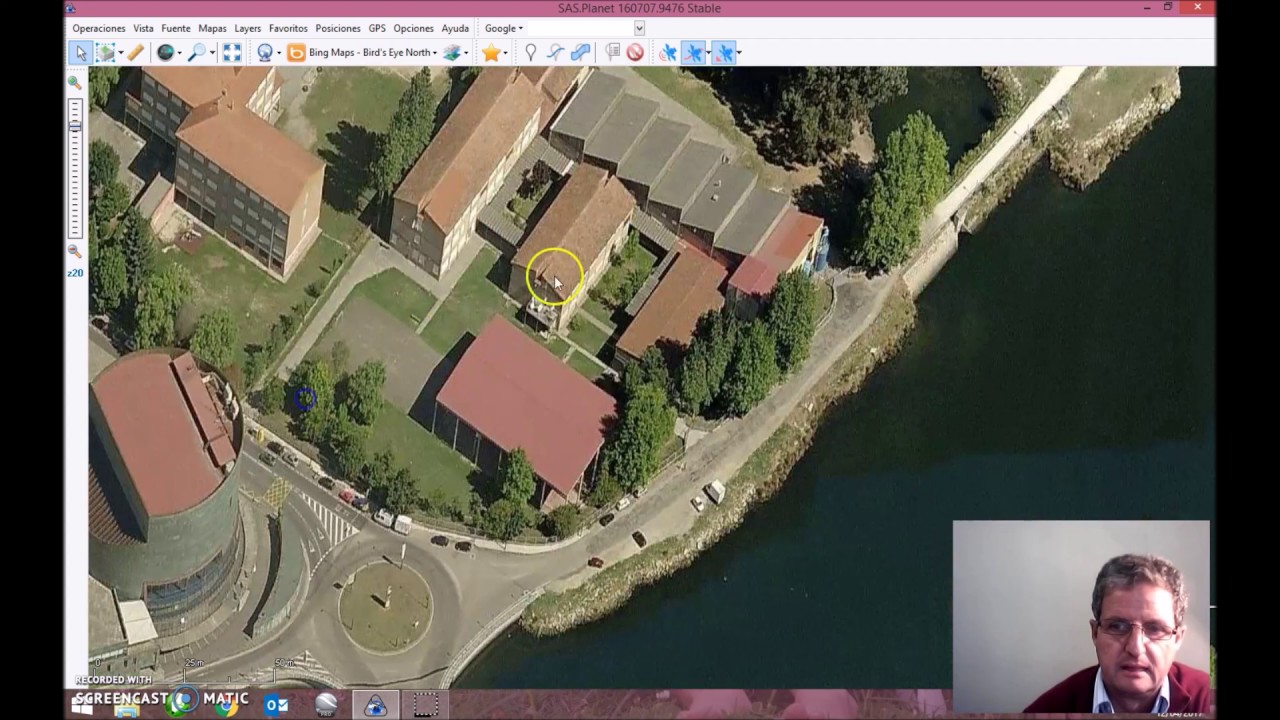This screenshot has width=1280, height=720.
Task: Expand the globe icon dropdown arrow
Action: pyautogui.click(x=179, y=52)
